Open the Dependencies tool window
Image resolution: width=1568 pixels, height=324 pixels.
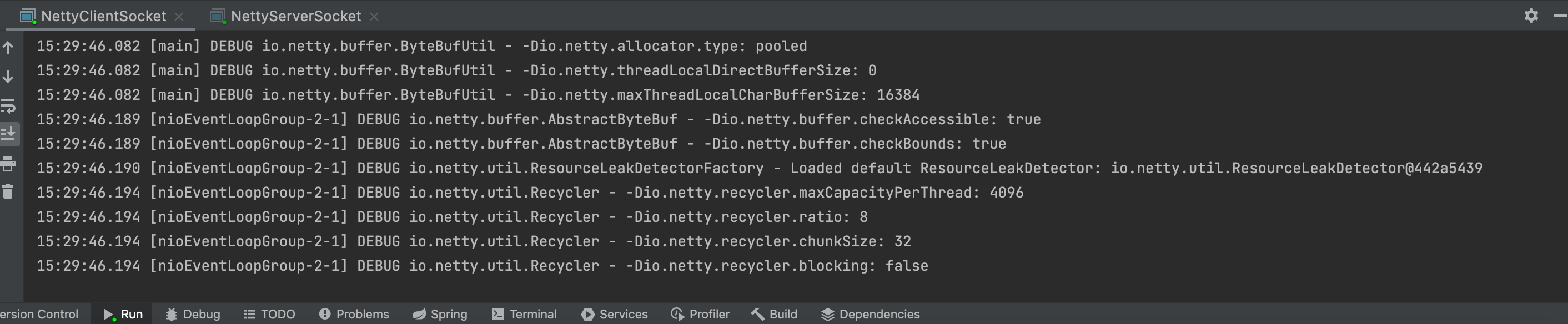coord(871,314)
